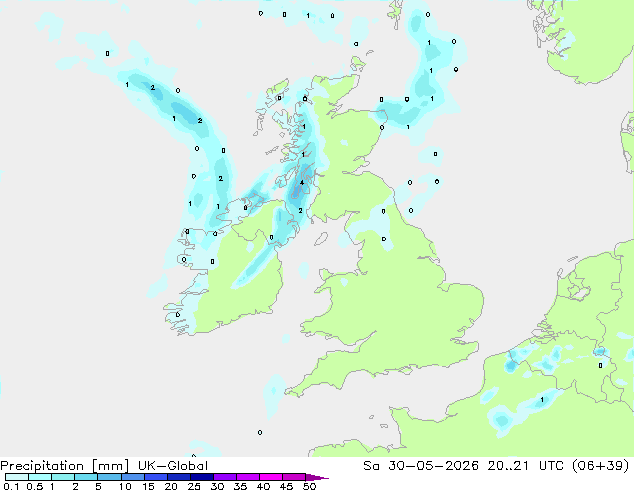Select the navy legend swatch between 25 and 30
The width and height of the screenshot is (634, 490).
pos(202,477)
